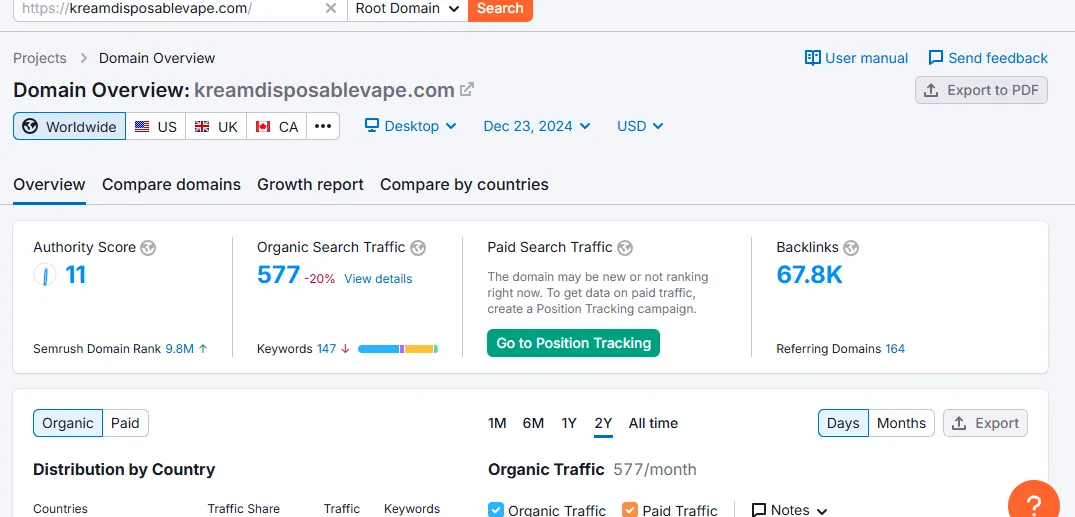Click Export to PDF button
1075x517 pixels.
coord(981,90)
